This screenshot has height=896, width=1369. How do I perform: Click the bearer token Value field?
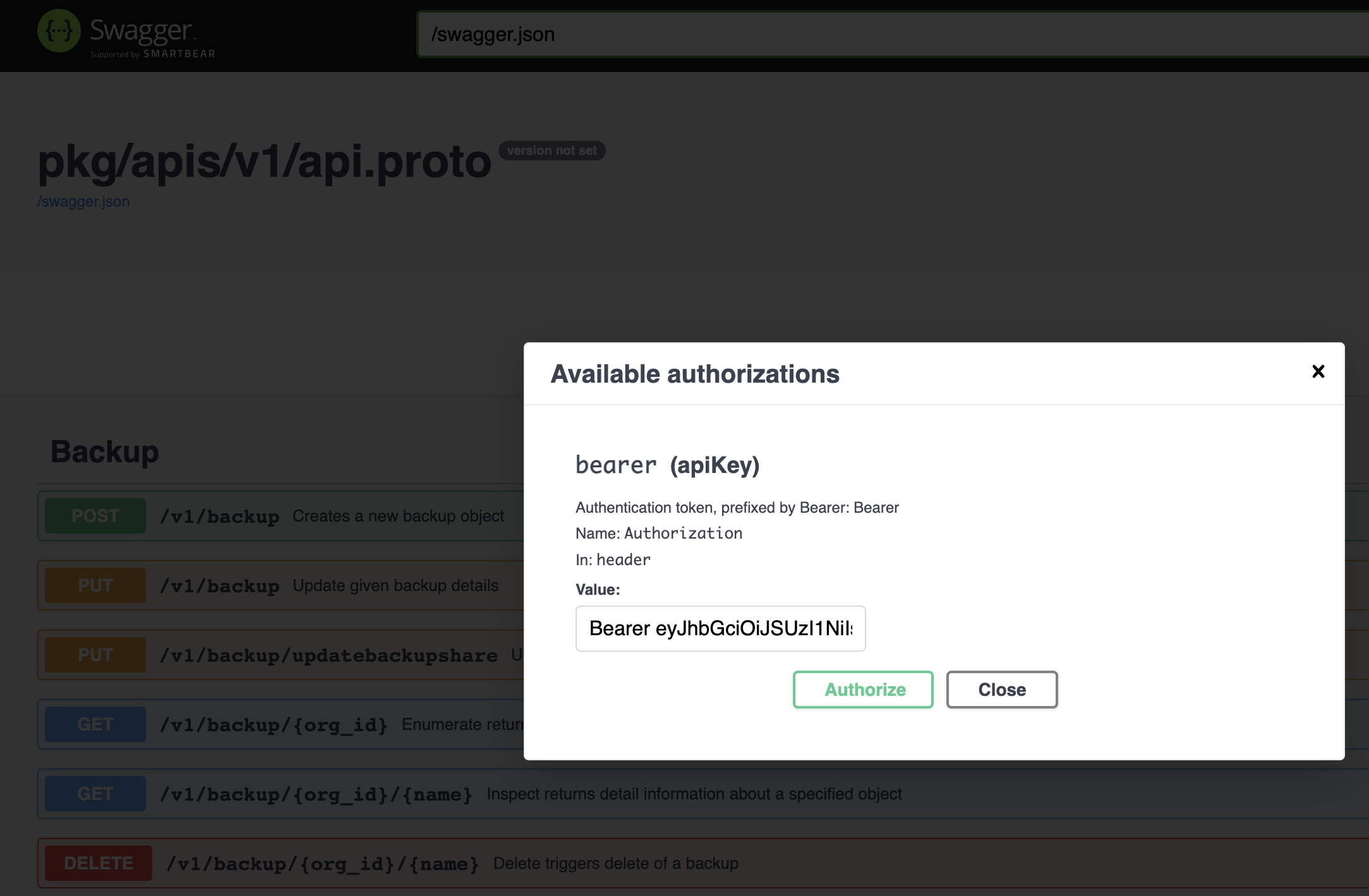pyautogui.click(x=720, y=628)
